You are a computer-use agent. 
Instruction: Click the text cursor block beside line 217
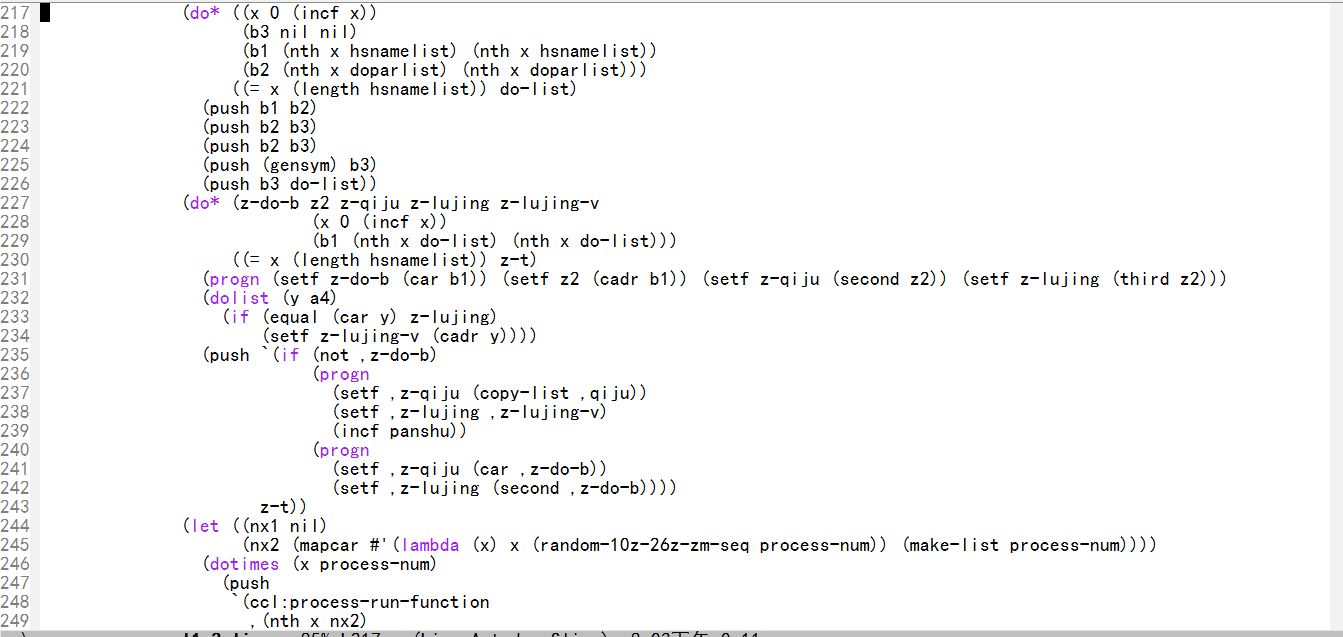(46, 14)
